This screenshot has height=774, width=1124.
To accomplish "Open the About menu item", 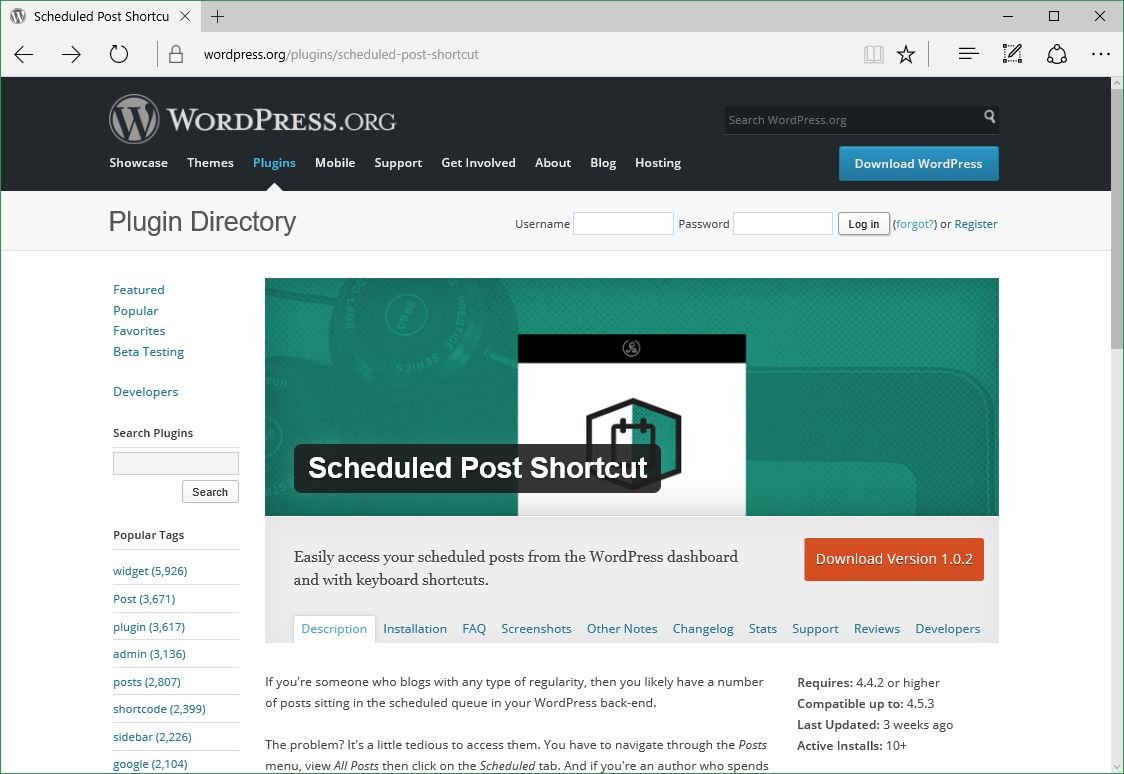I will [x=553, y=163].
